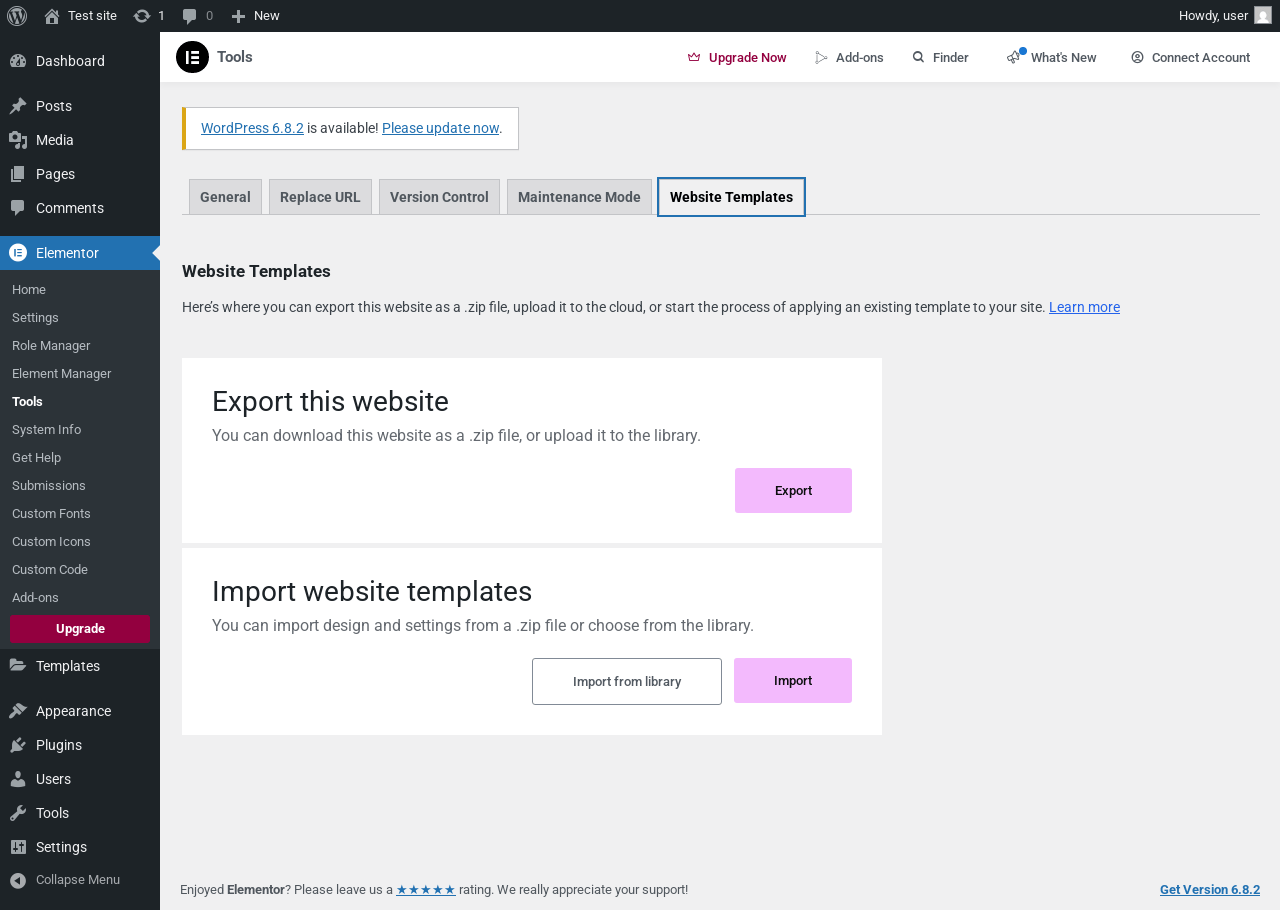The image size is (1280, 910).
Task: Click the Pages icon in sidebar
Action: (x=18, y=174)
